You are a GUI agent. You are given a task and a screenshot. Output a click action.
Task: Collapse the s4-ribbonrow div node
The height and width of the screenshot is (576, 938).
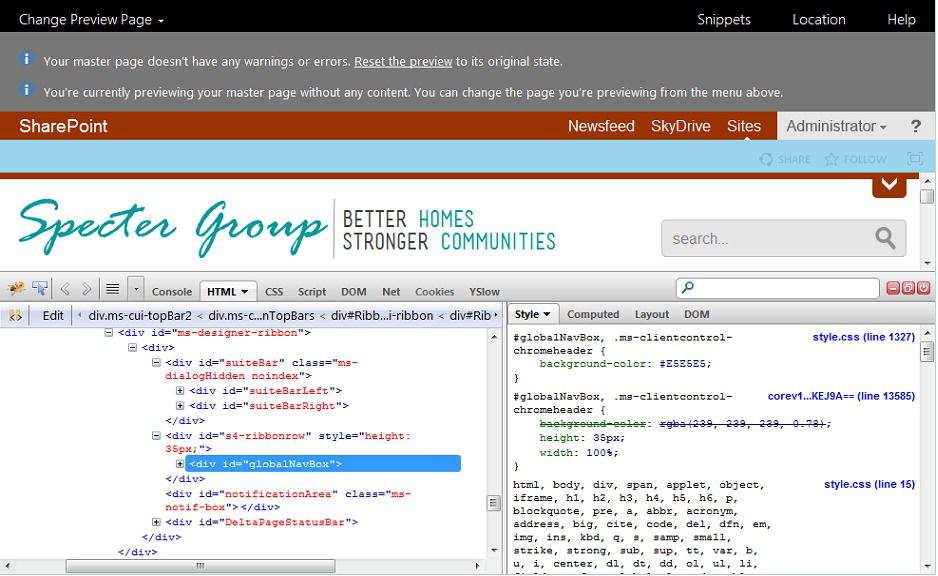pos(156,436)
